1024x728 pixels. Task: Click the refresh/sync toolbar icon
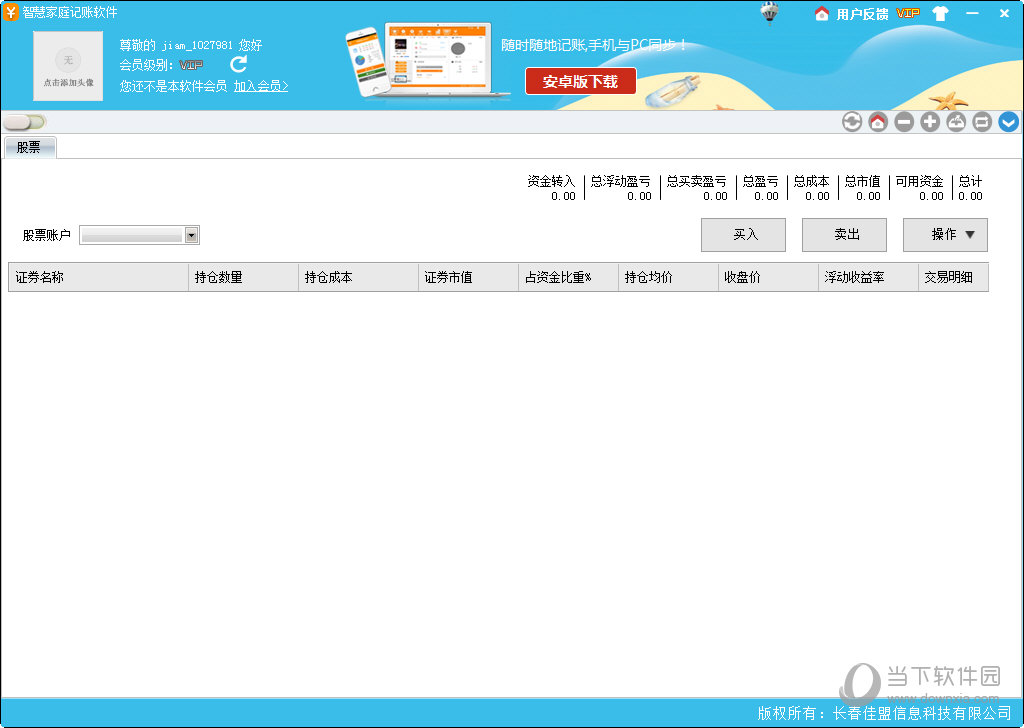pyautogui.click(x=852, y=122)
